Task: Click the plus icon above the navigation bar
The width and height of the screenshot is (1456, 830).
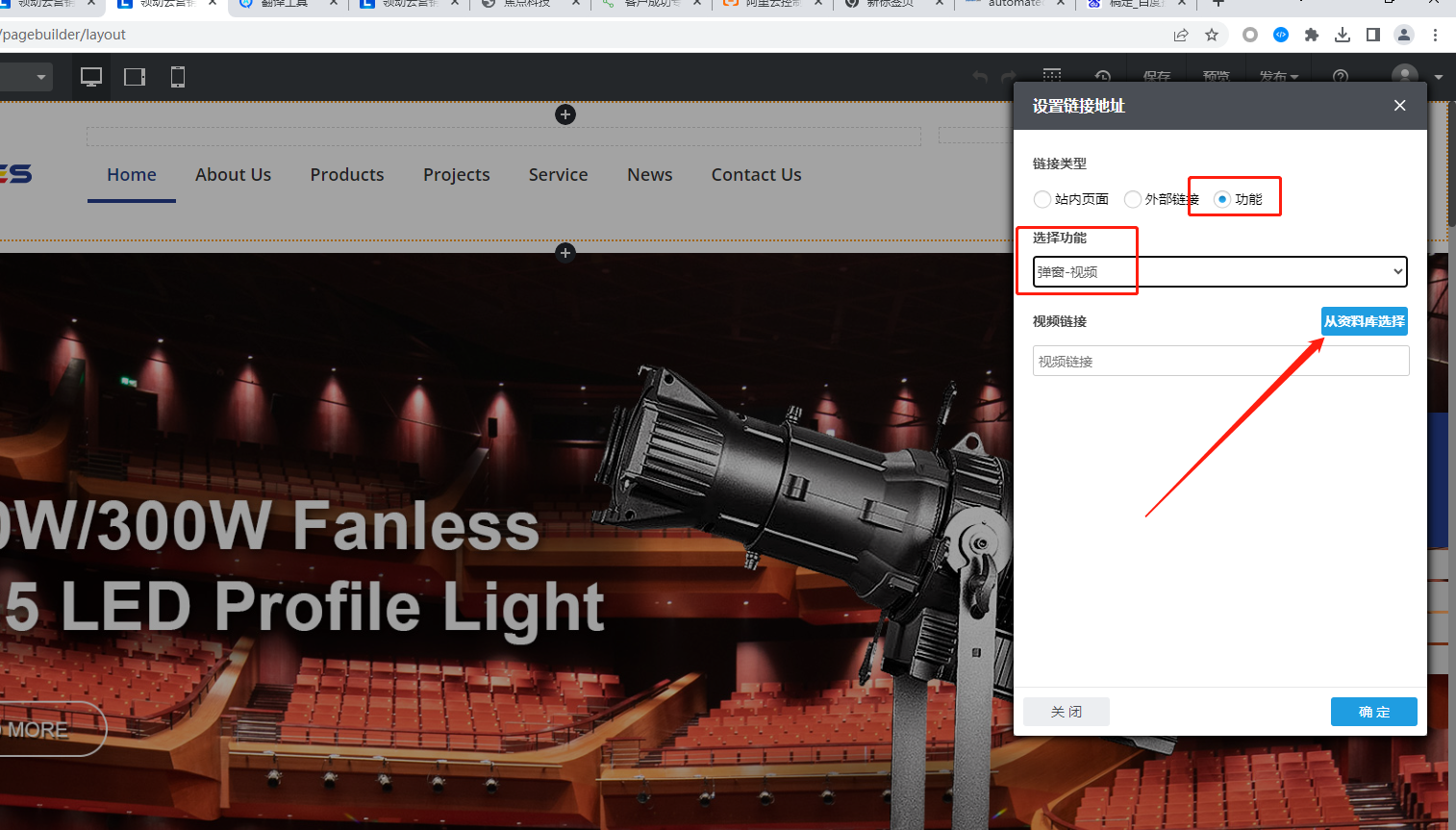Action: point(565,114)
